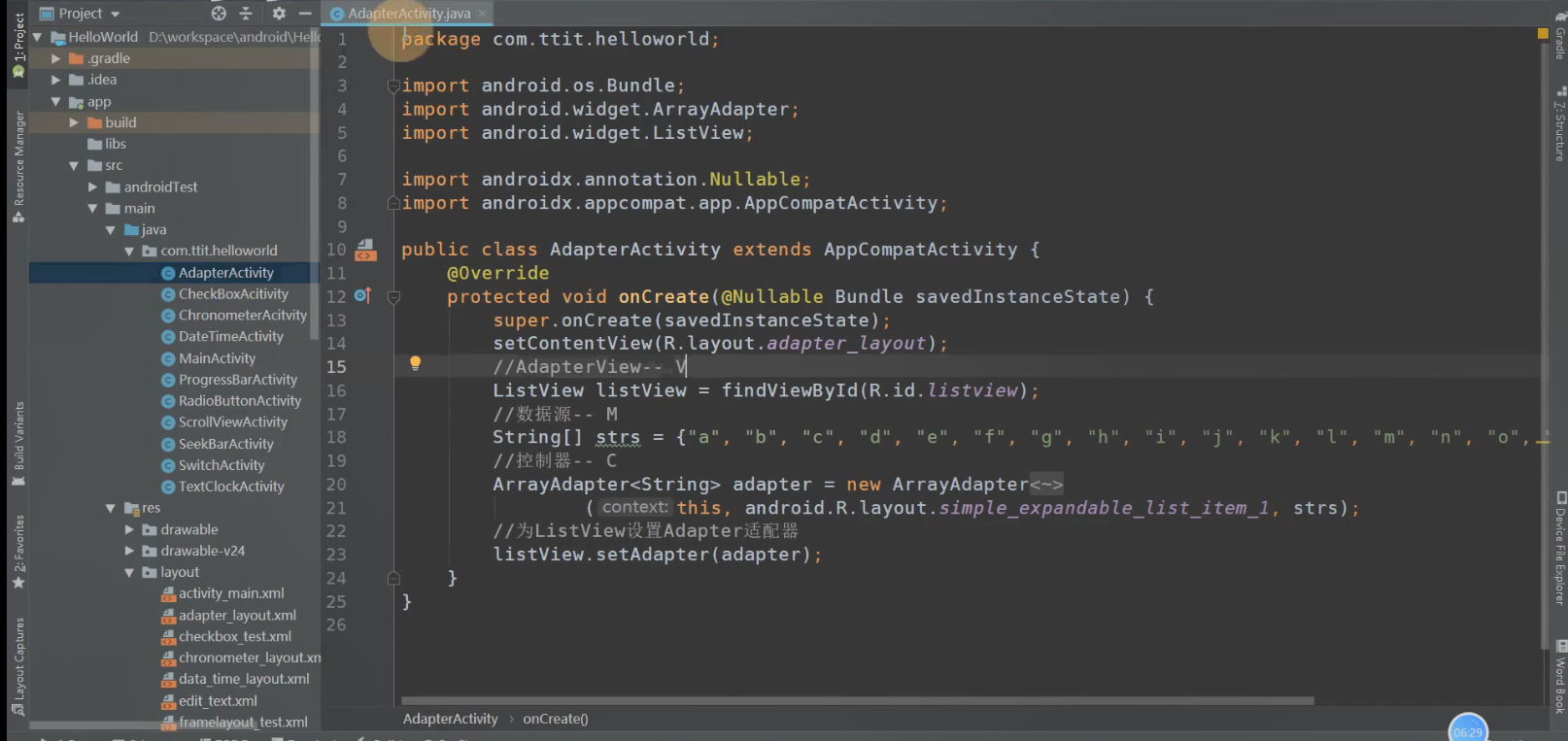Collapse the com.ttit.helloworld package
Viewport: 1568px width, 741px height.
(x=129, y=251)
